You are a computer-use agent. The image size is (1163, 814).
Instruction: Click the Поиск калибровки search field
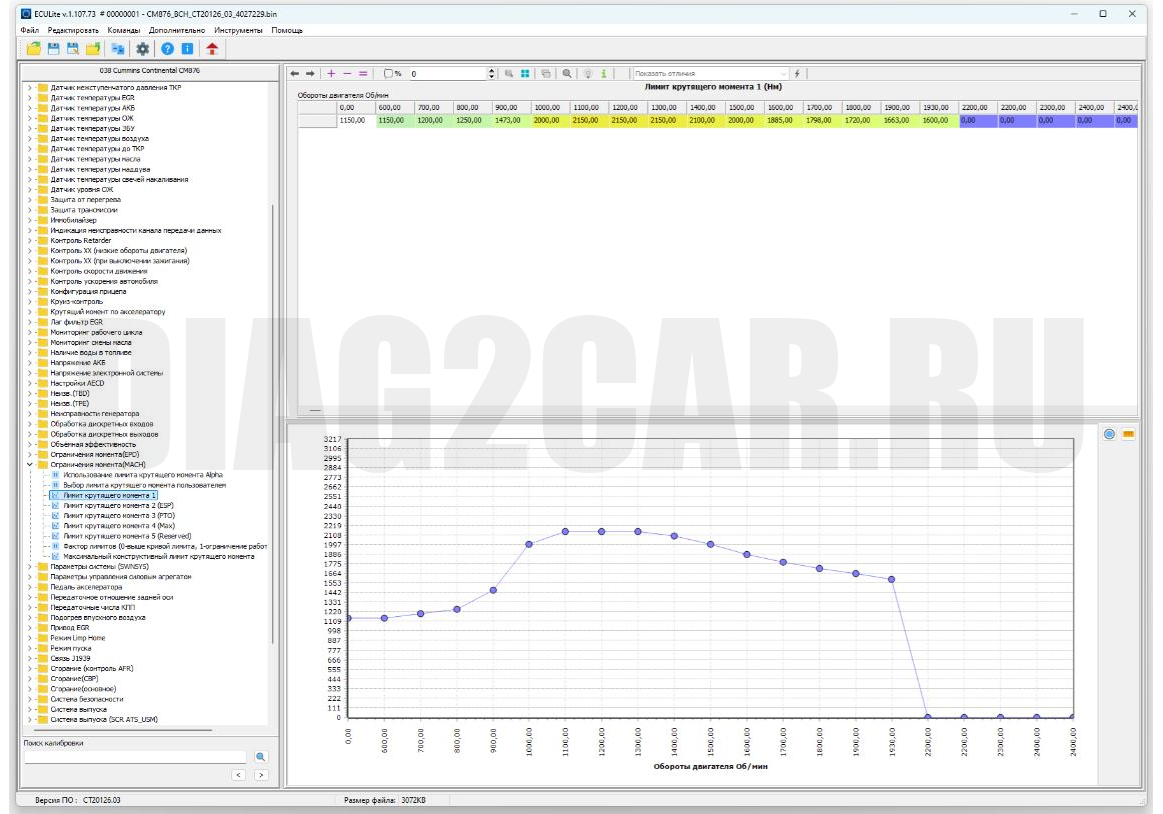(x=135, y=757)
